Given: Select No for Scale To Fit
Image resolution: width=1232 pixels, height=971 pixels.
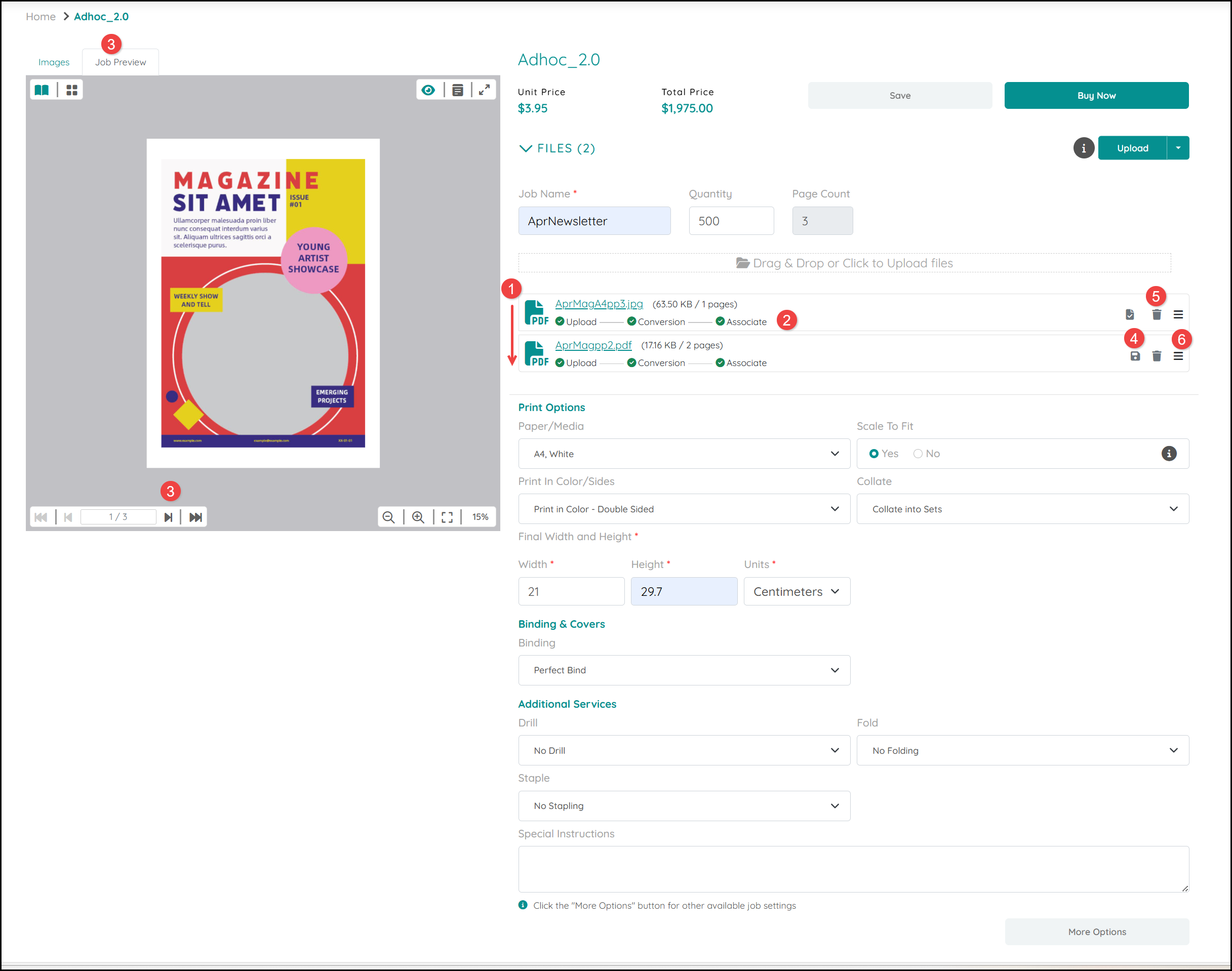Looking at the screenshot, I should click(x=918, y=454).
